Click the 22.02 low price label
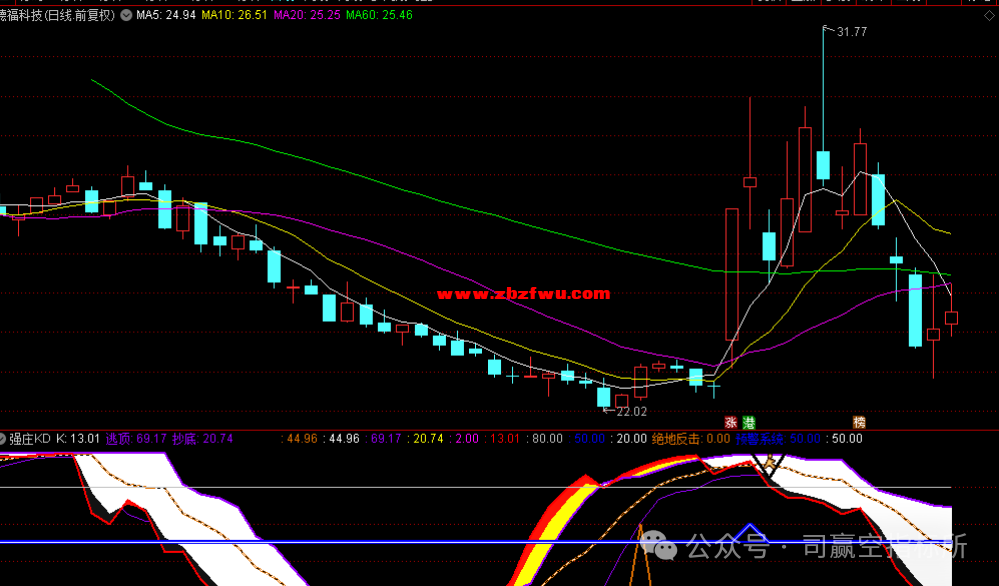Viewport: 999px width, 586px height. tap(631, 412)
